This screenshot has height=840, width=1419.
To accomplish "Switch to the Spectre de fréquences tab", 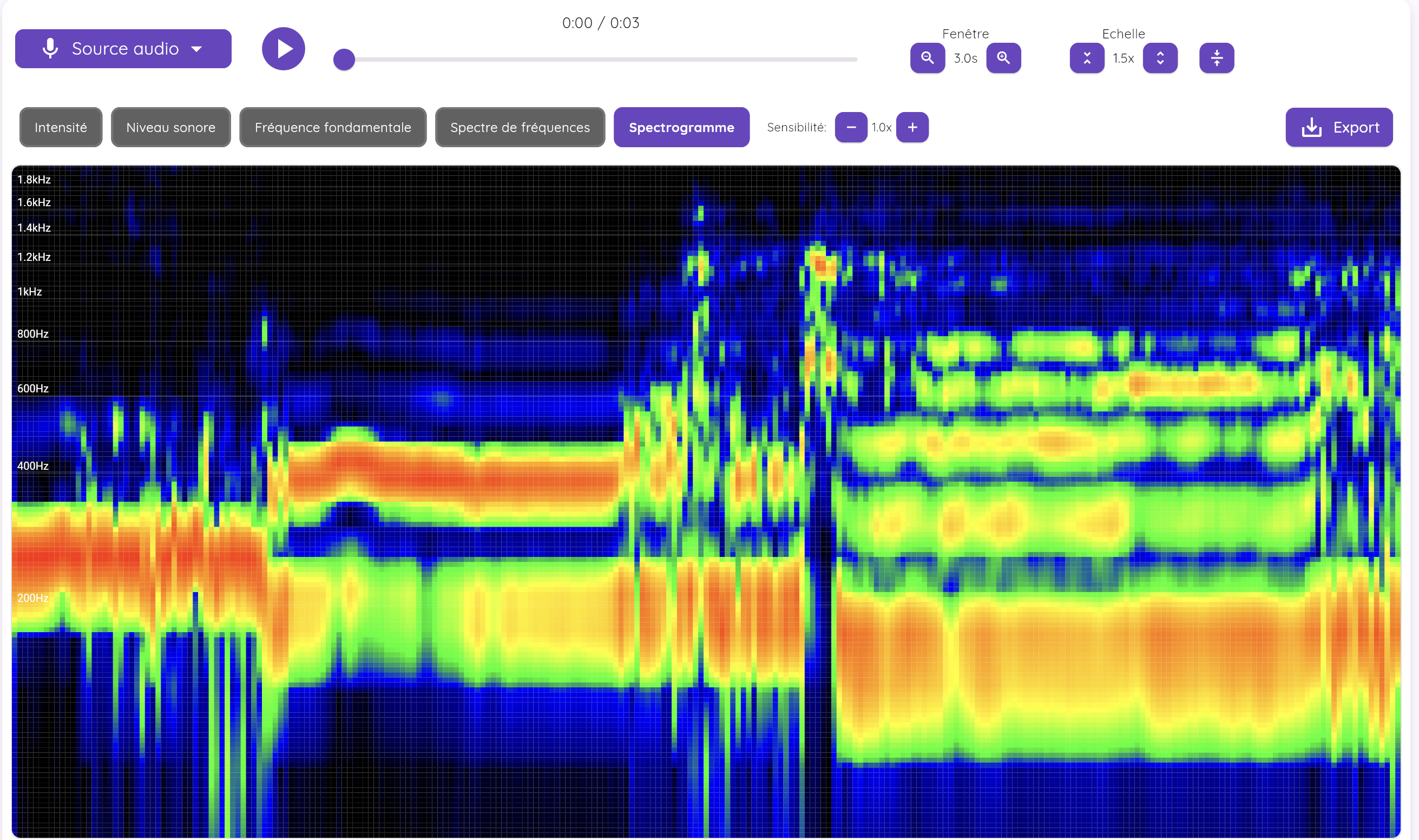I will (x=520, y=127).
